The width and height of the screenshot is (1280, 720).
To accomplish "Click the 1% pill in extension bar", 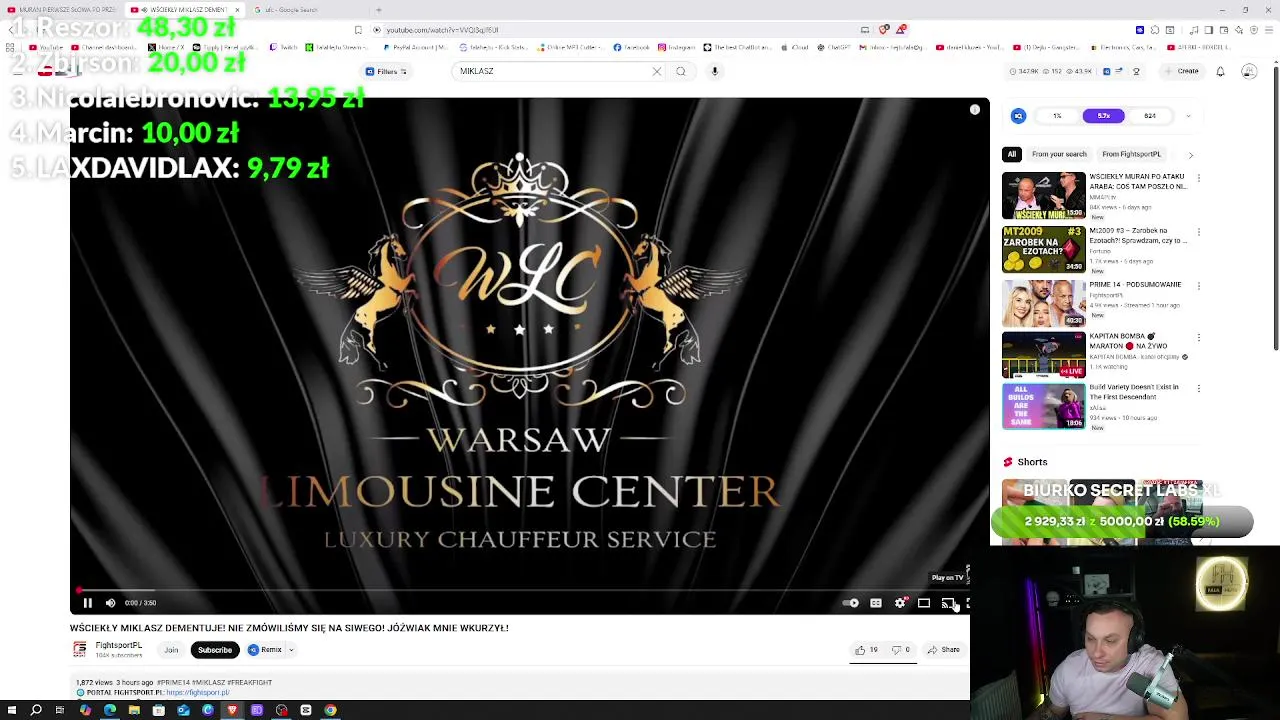I will 1057,116.
